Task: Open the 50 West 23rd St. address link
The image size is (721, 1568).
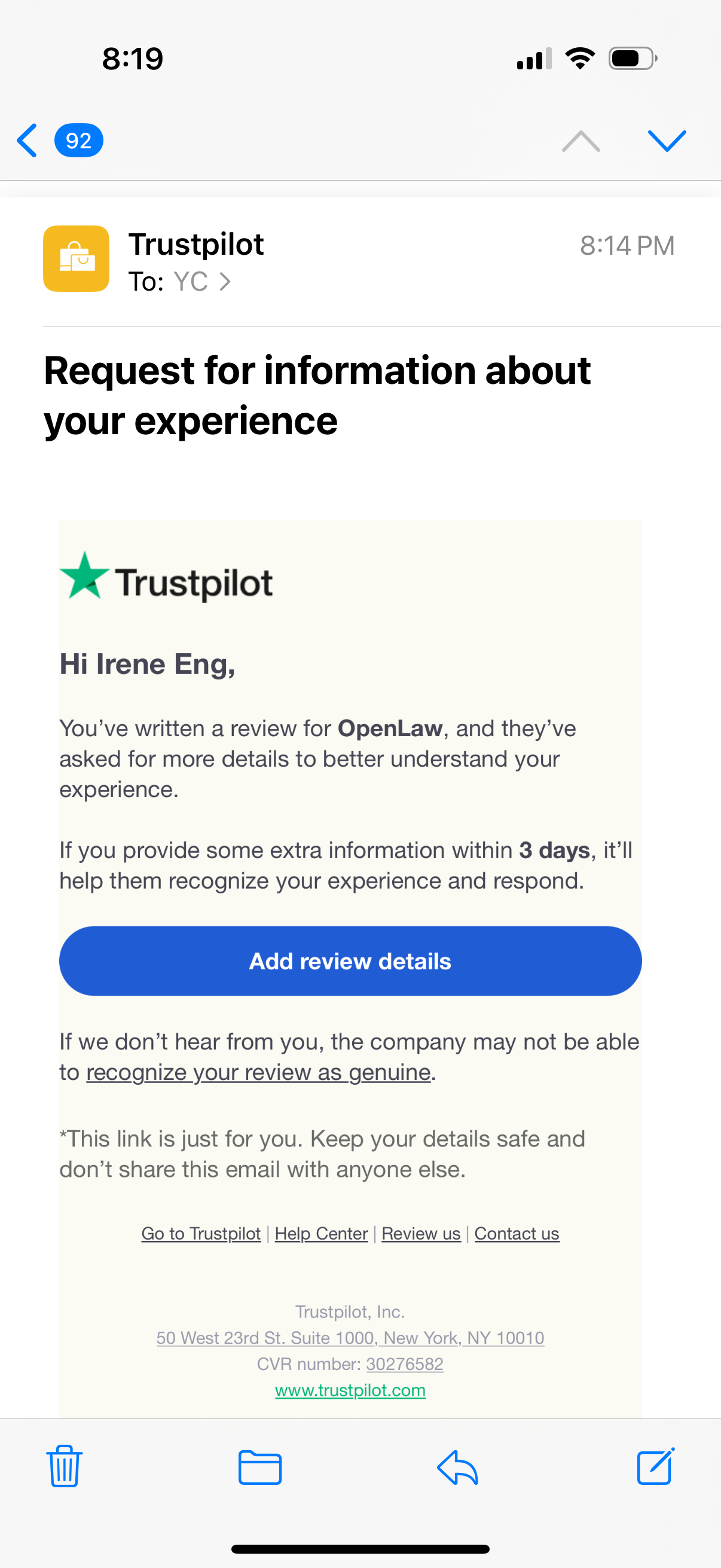Action: click(x=350, y=1338)
